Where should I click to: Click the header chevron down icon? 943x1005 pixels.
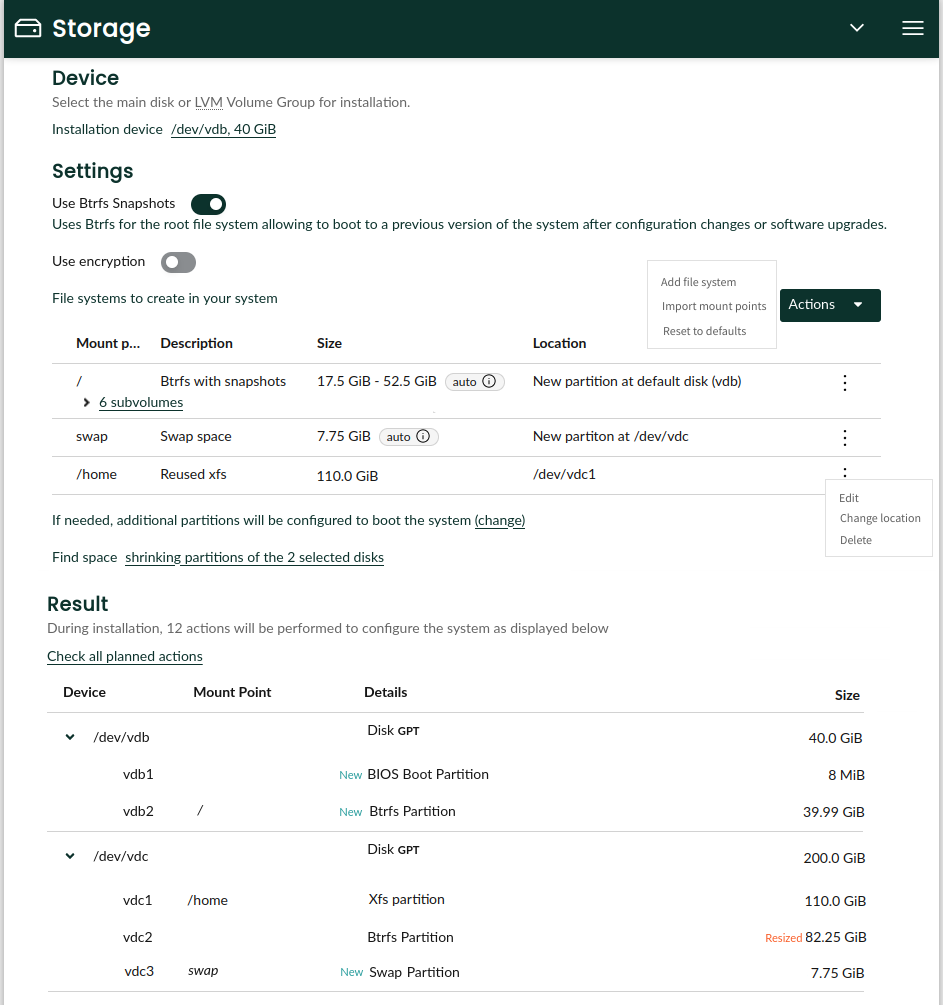(x=856, y=28)
